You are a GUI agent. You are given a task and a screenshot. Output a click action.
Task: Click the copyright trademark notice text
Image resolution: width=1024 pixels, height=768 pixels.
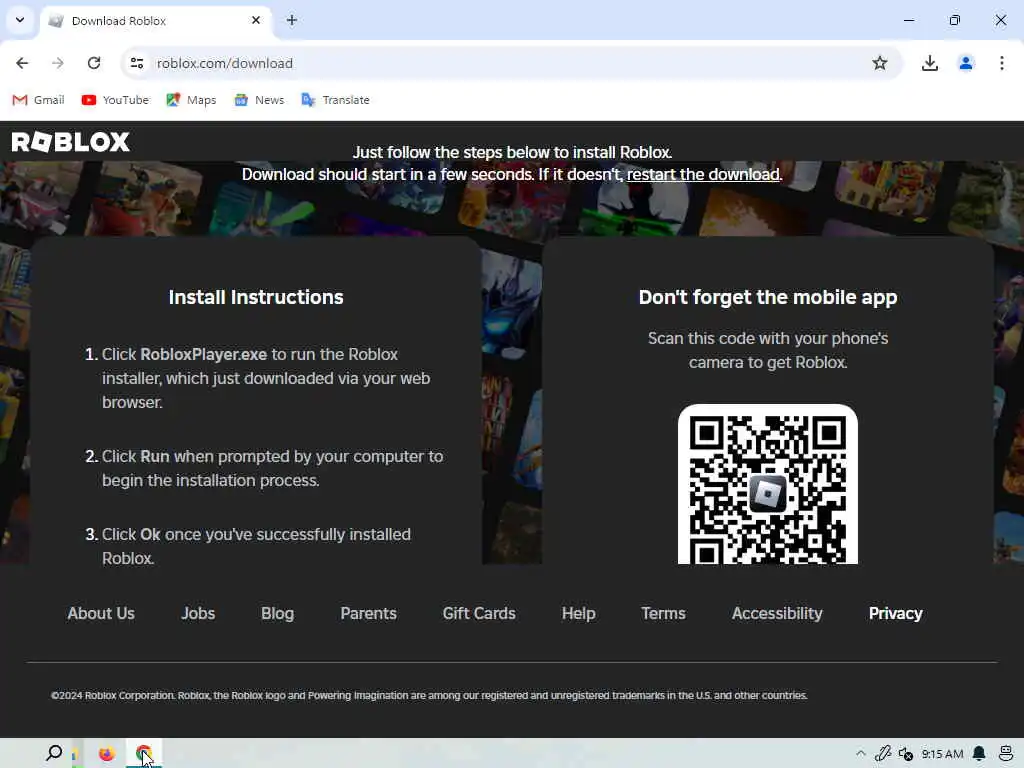point(429,696)
